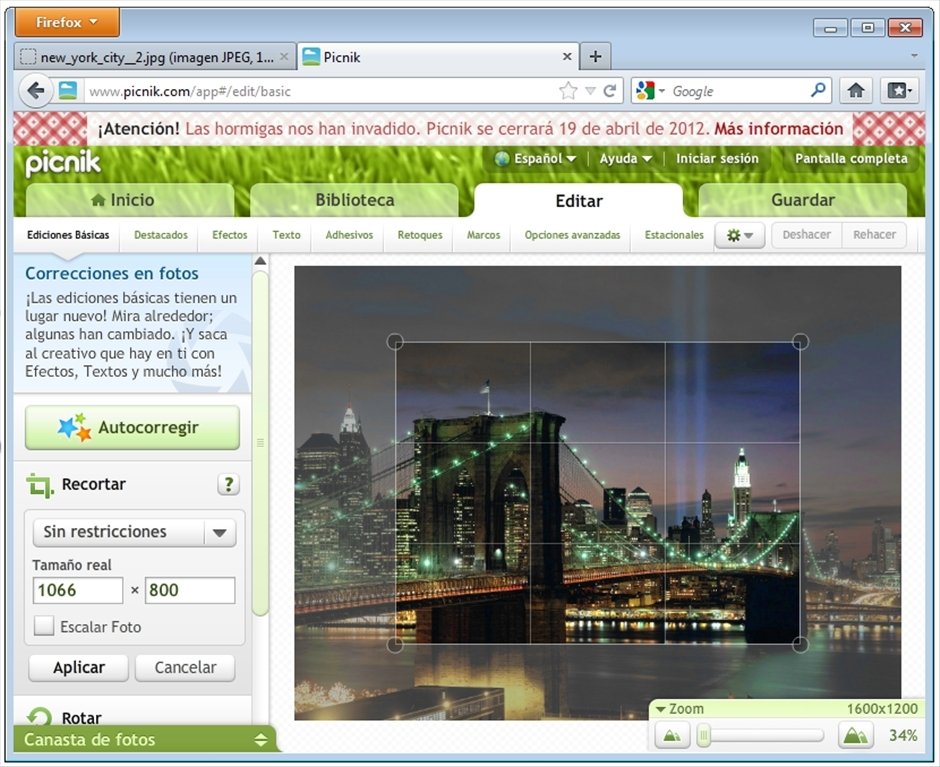Click the crop width field showing 1066
The height and width of the screenshot is (767, 940).
(78, 590)
